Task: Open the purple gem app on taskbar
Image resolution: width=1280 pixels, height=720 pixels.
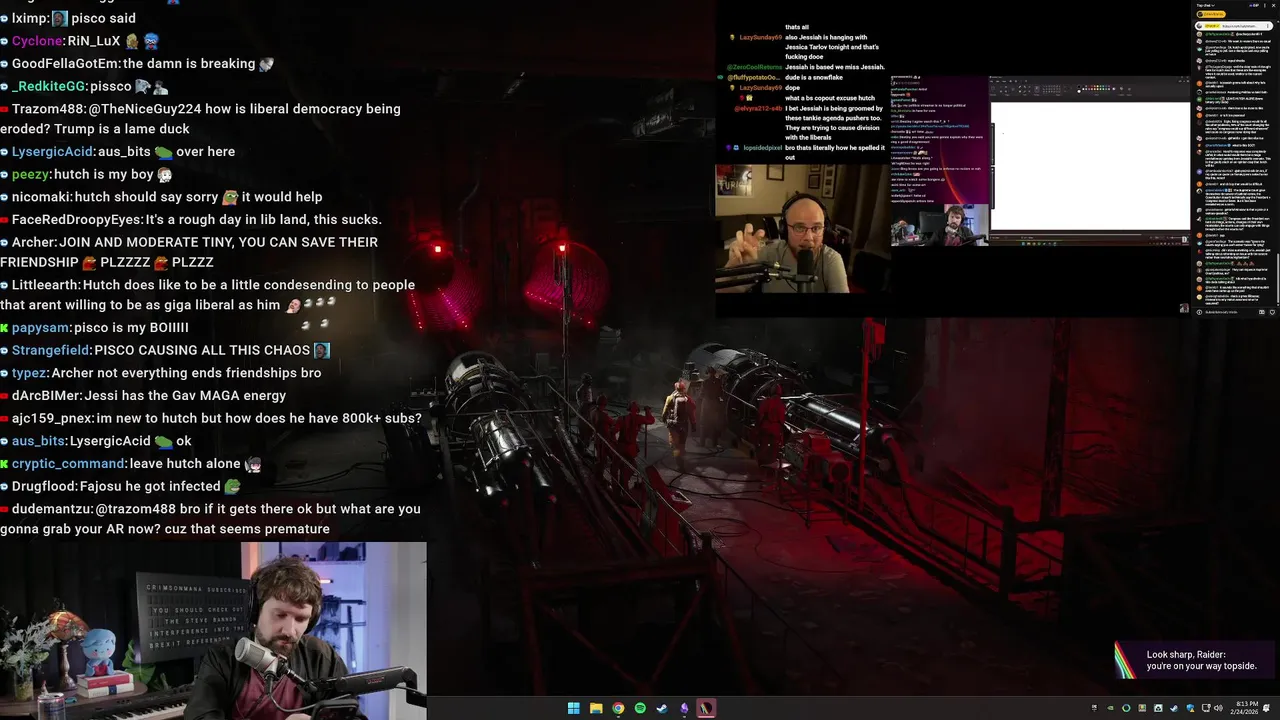Action: [684, 708]
